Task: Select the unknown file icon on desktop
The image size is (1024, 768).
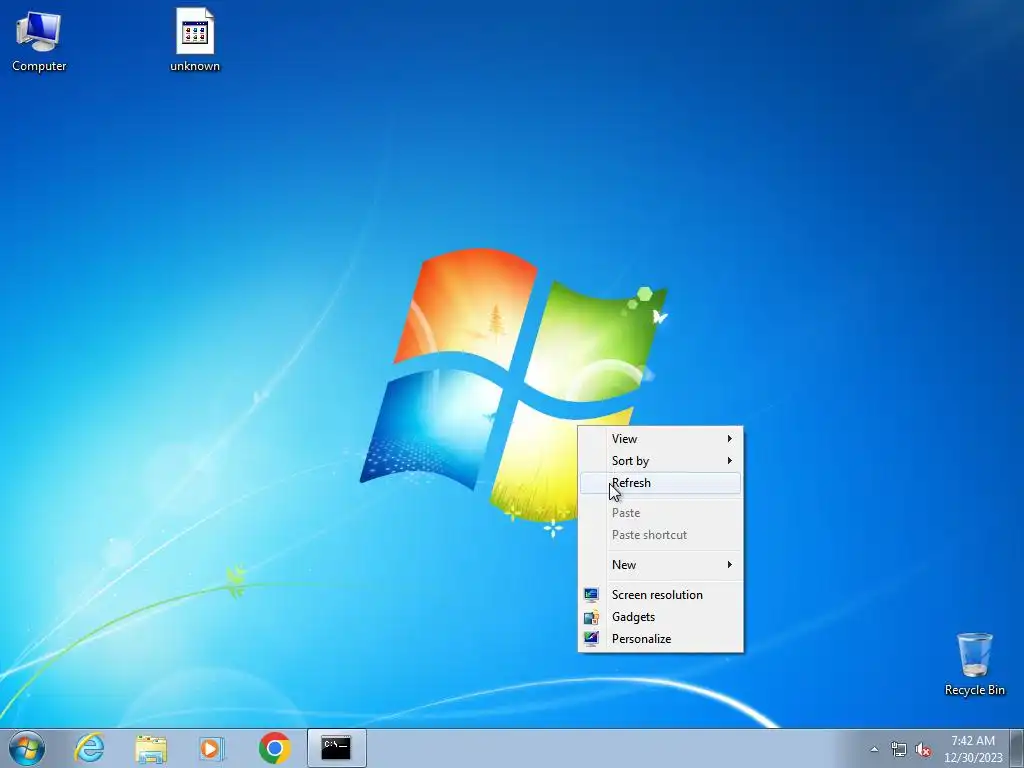Action: pyautogui.click(x=195, y=40)
